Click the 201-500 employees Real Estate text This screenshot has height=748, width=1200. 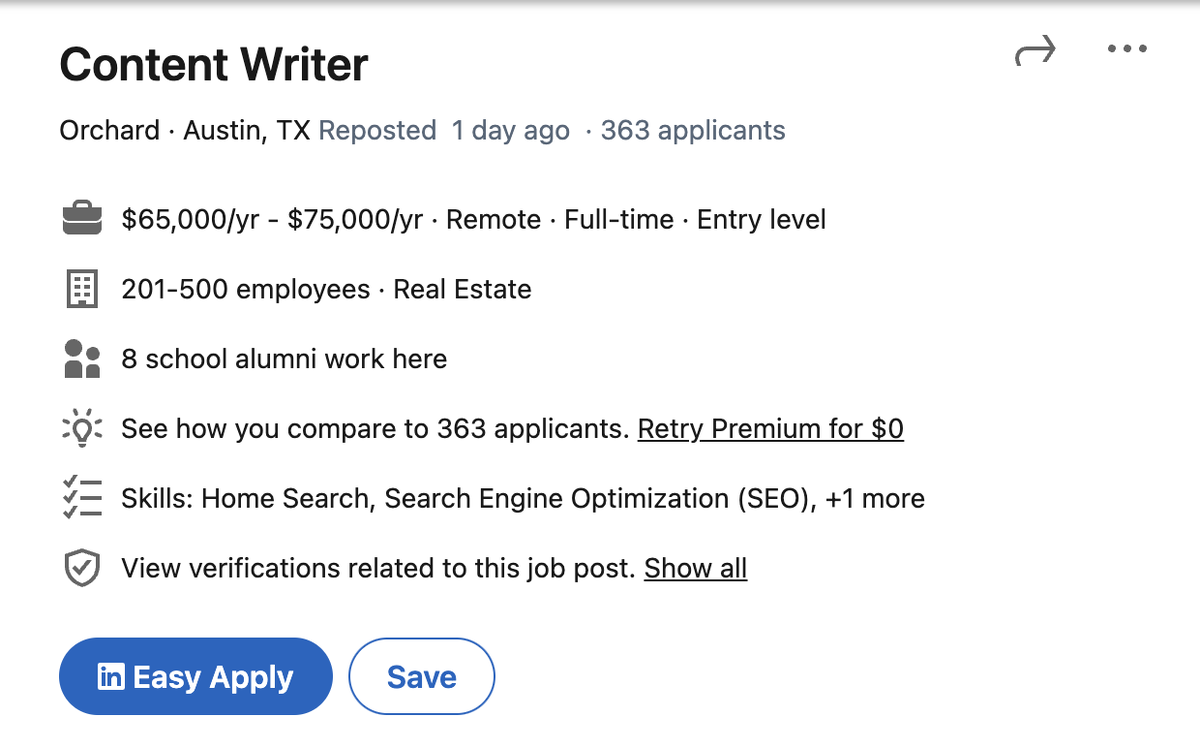coord(326,290)
